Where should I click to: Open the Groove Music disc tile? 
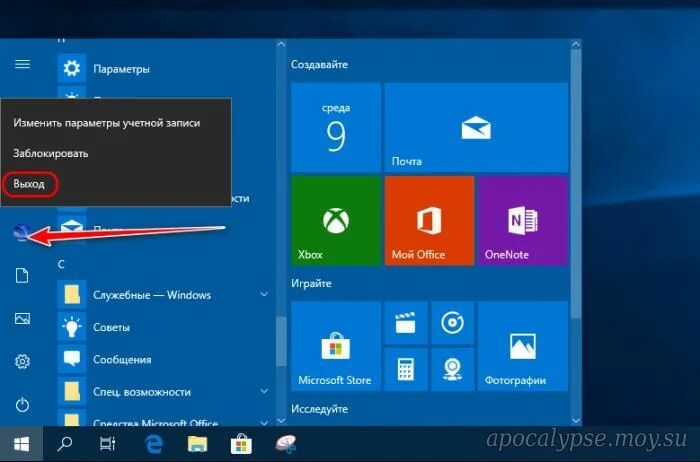pyautogui.click(x=452, y=323)
